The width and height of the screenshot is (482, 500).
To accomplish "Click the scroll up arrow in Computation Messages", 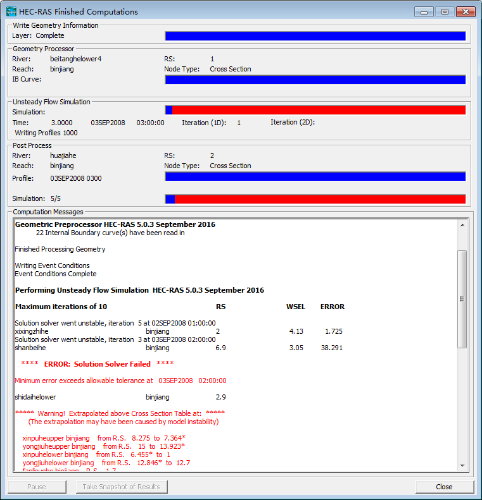I will coord(462,225).
